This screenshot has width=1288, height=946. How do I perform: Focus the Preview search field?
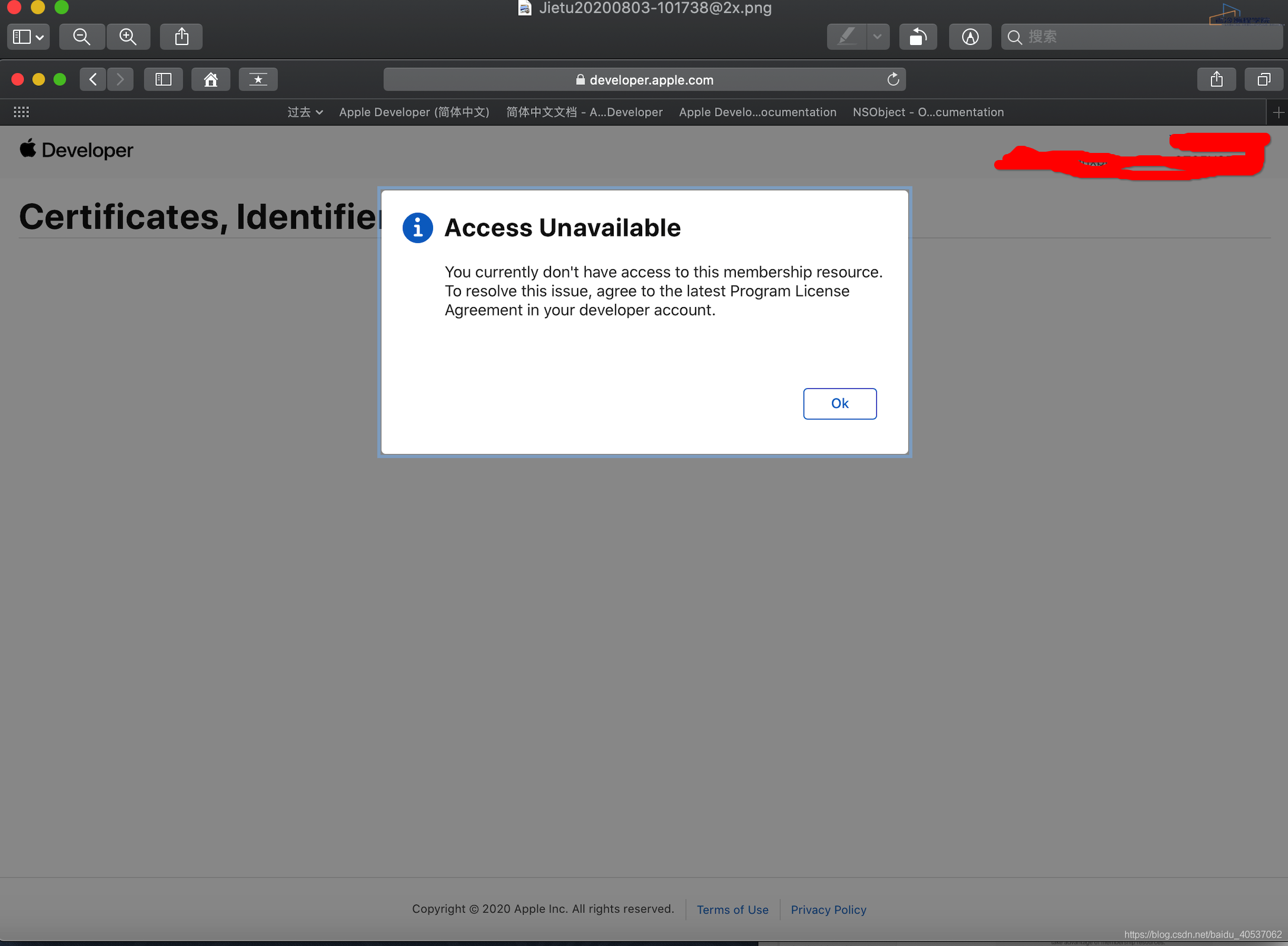pyautogui.click(x=1142, y=37)
